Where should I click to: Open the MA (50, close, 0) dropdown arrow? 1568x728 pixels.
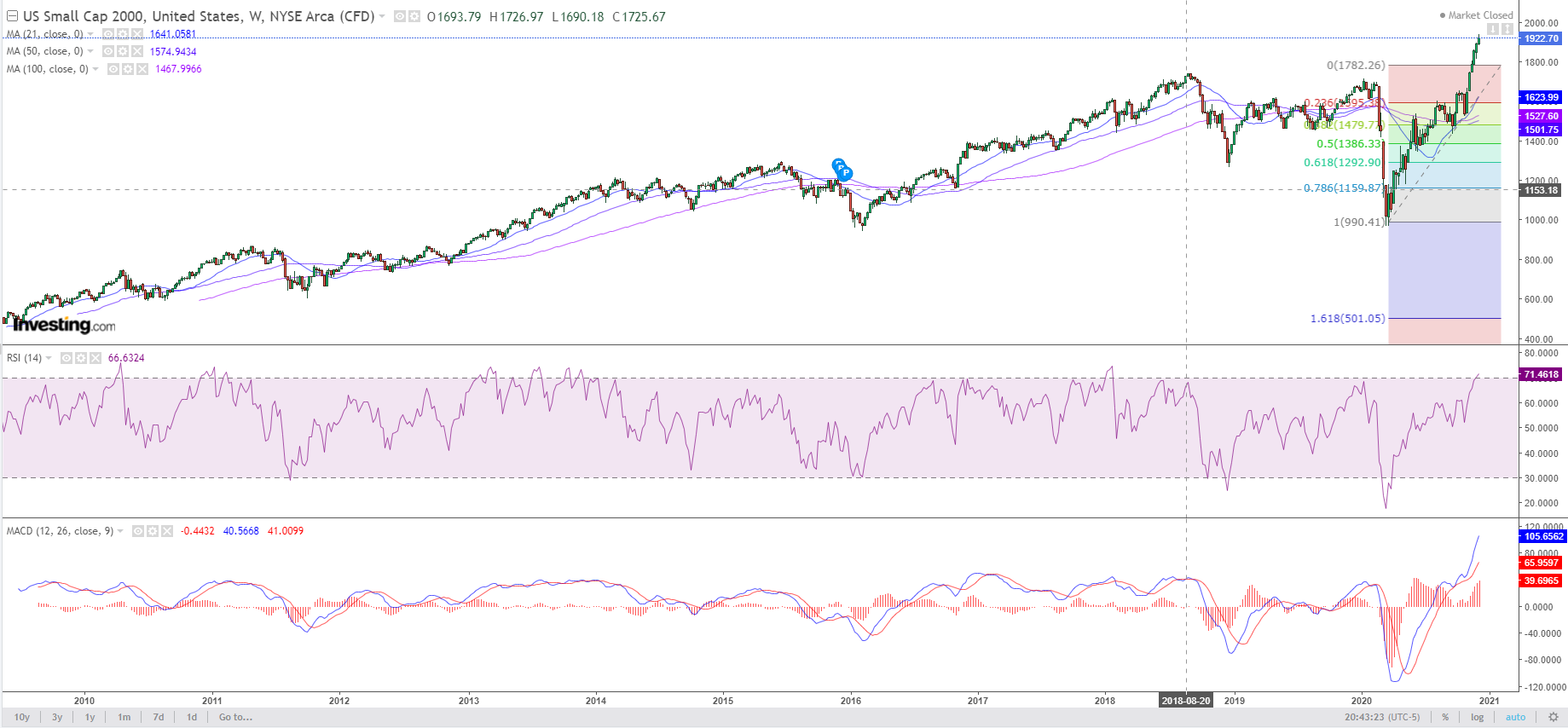tap(91, 51)
